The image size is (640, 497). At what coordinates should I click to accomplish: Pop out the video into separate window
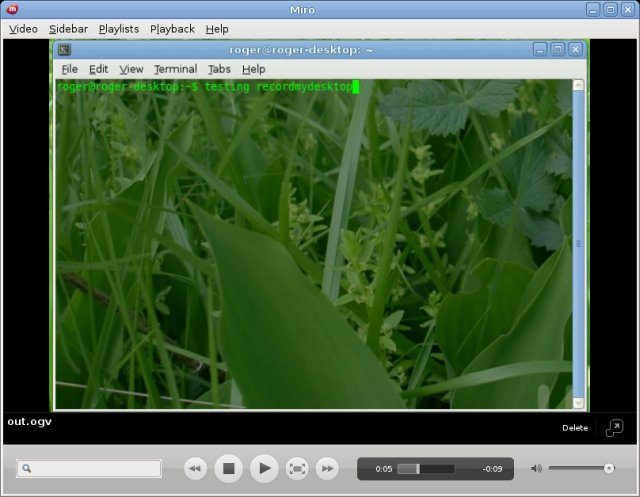(614, 428)
